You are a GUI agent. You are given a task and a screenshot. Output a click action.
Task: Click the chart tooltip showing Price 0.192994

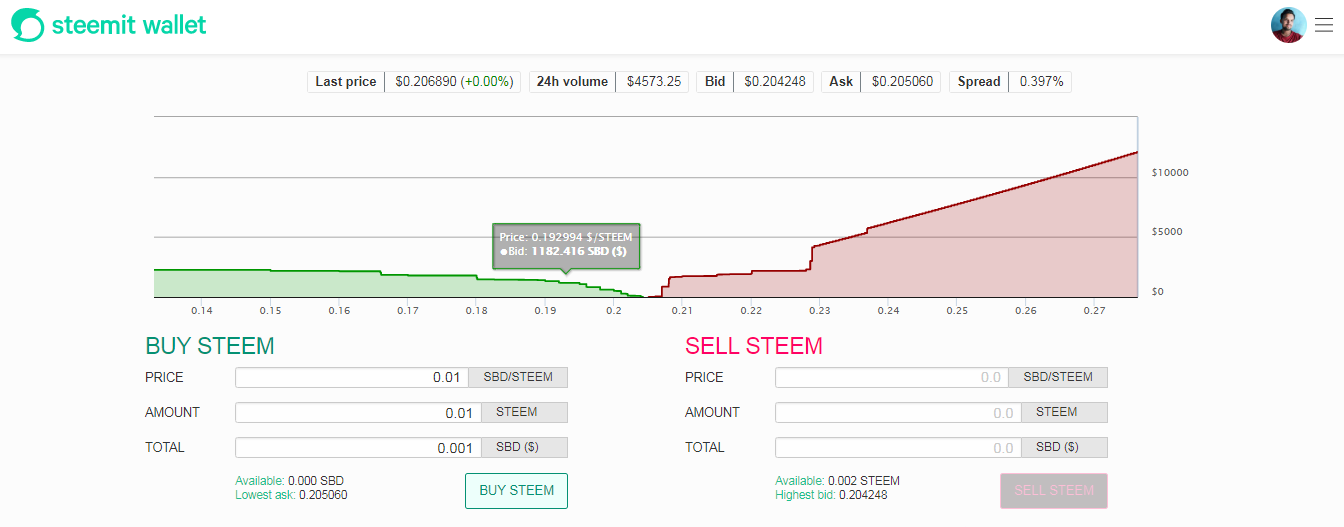click(566, 245)
